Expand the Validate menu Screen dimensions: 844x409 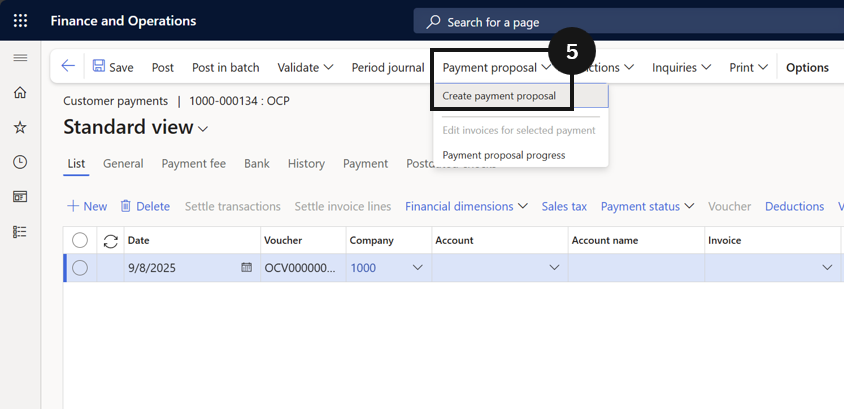pyautogui.click(x=305, y=67)
